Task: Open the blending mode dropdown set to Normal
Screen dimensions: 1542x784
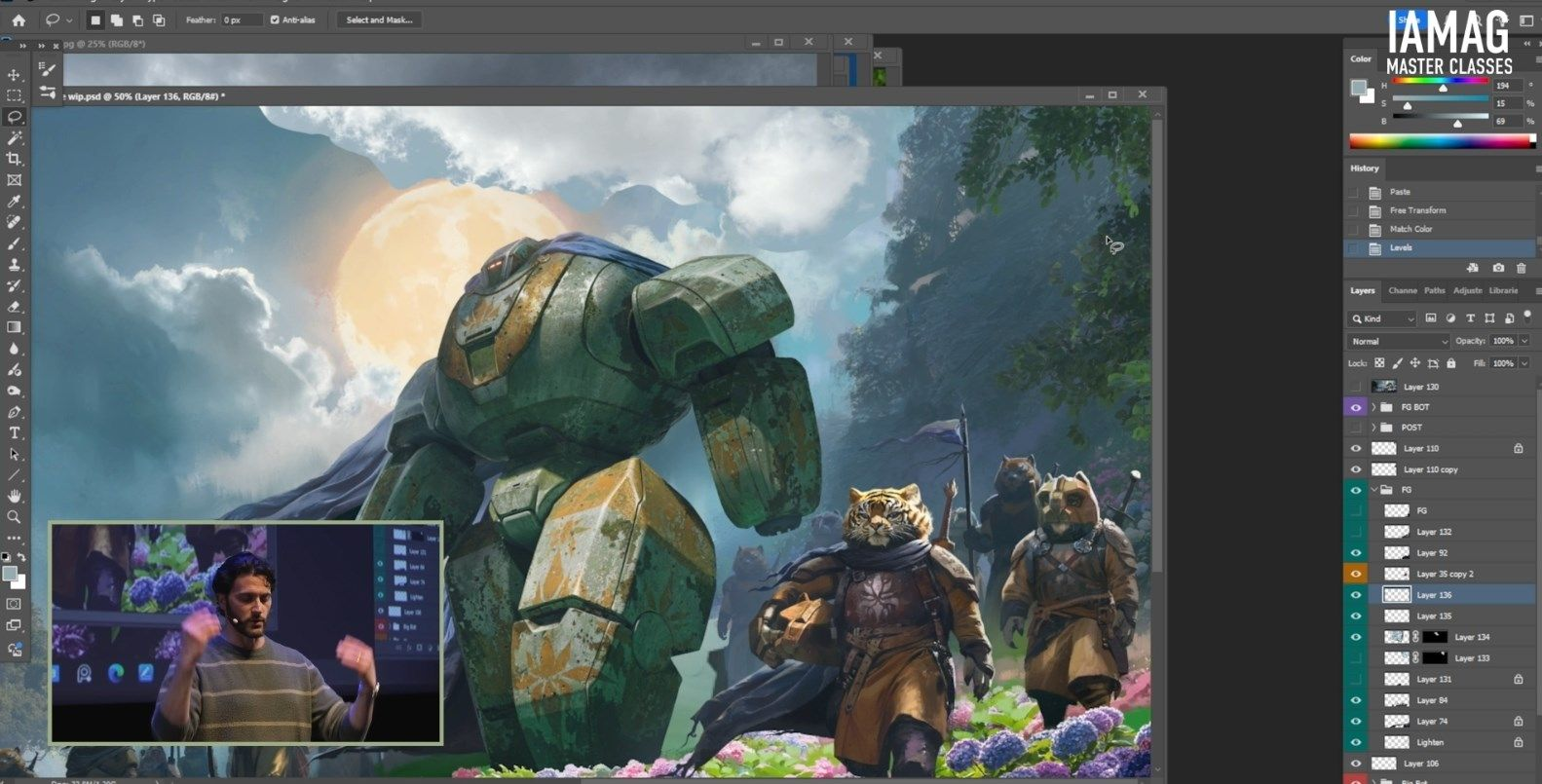Action: (1398, 341)
